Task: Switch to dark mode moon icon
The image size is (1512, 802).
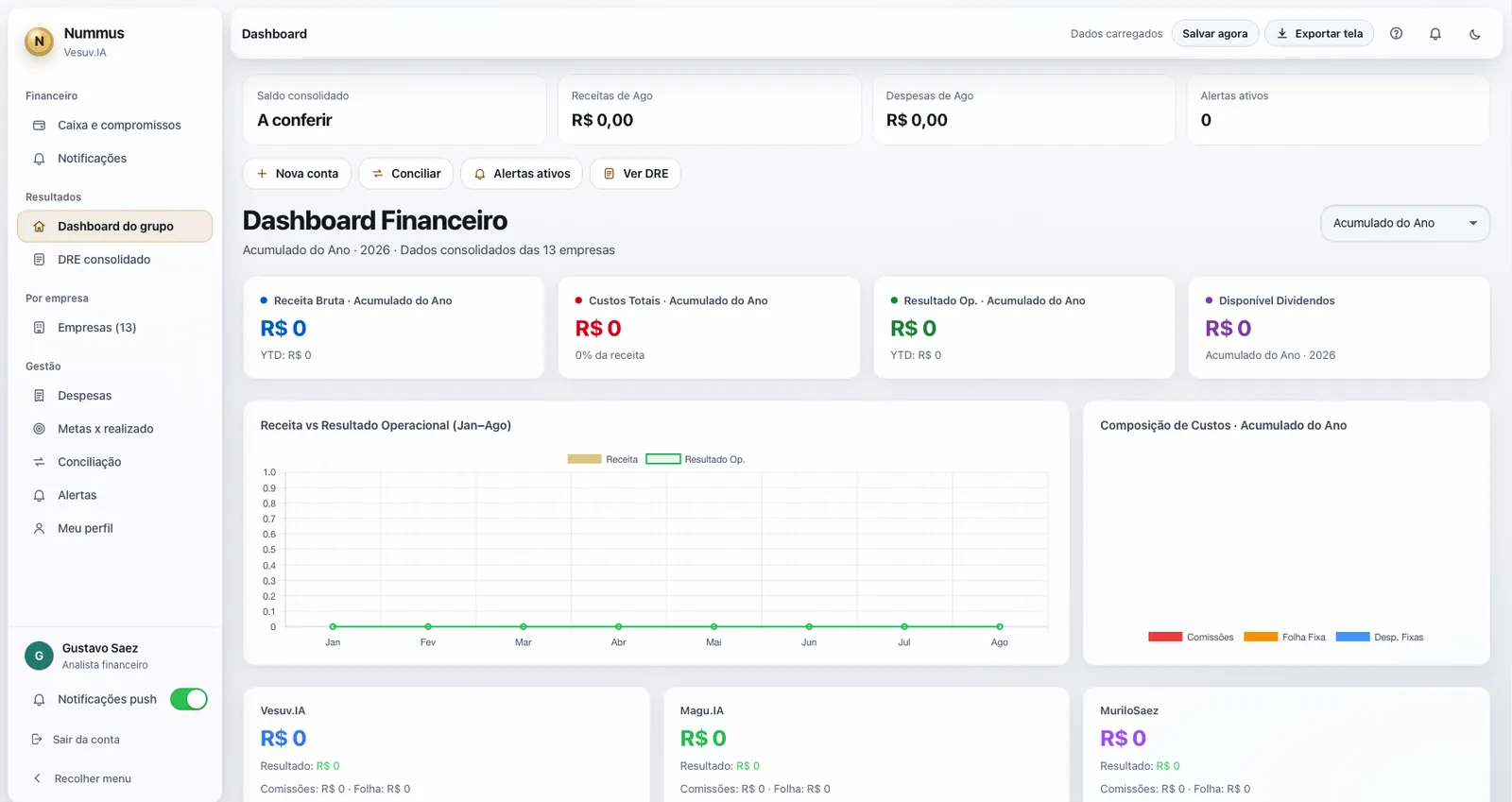Action: pos(1475,33)
